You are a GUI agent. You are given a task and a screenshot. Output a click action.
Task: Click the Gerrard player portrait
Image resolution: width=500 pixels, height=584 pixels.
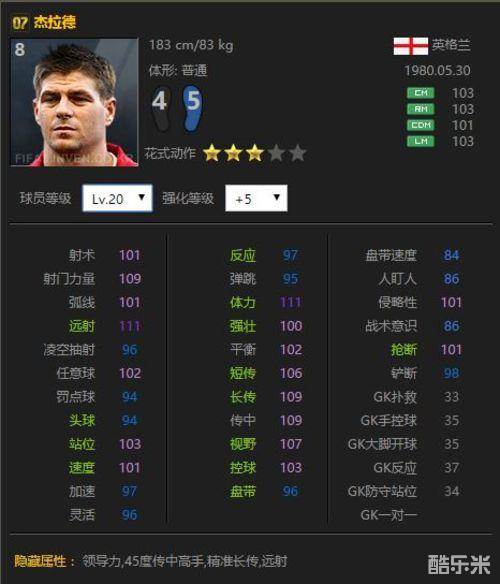point(75,102)
